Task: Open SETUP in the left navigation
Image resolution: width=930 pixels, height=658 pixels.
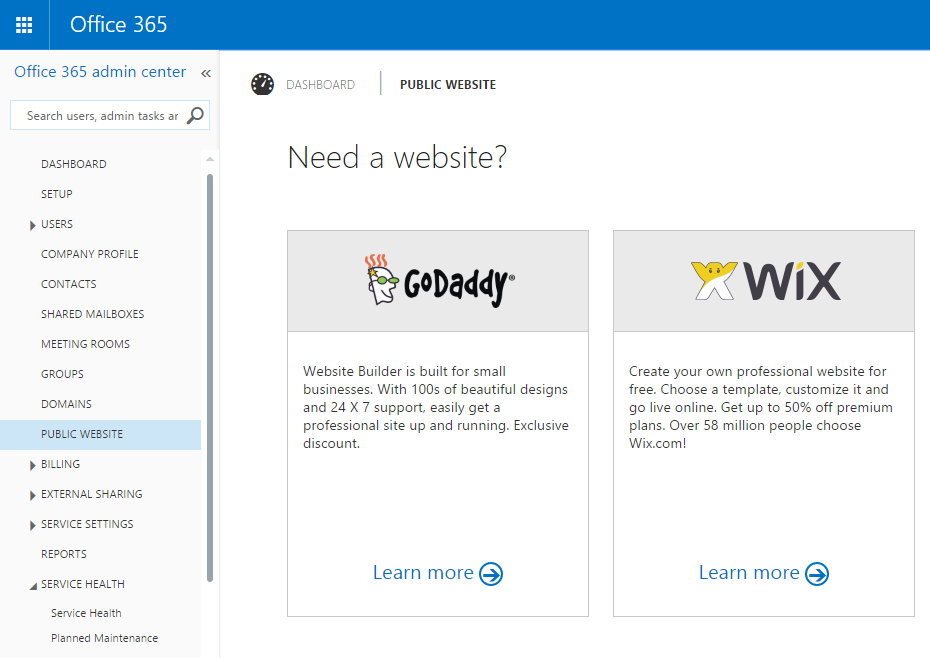Action: [56, 194]
